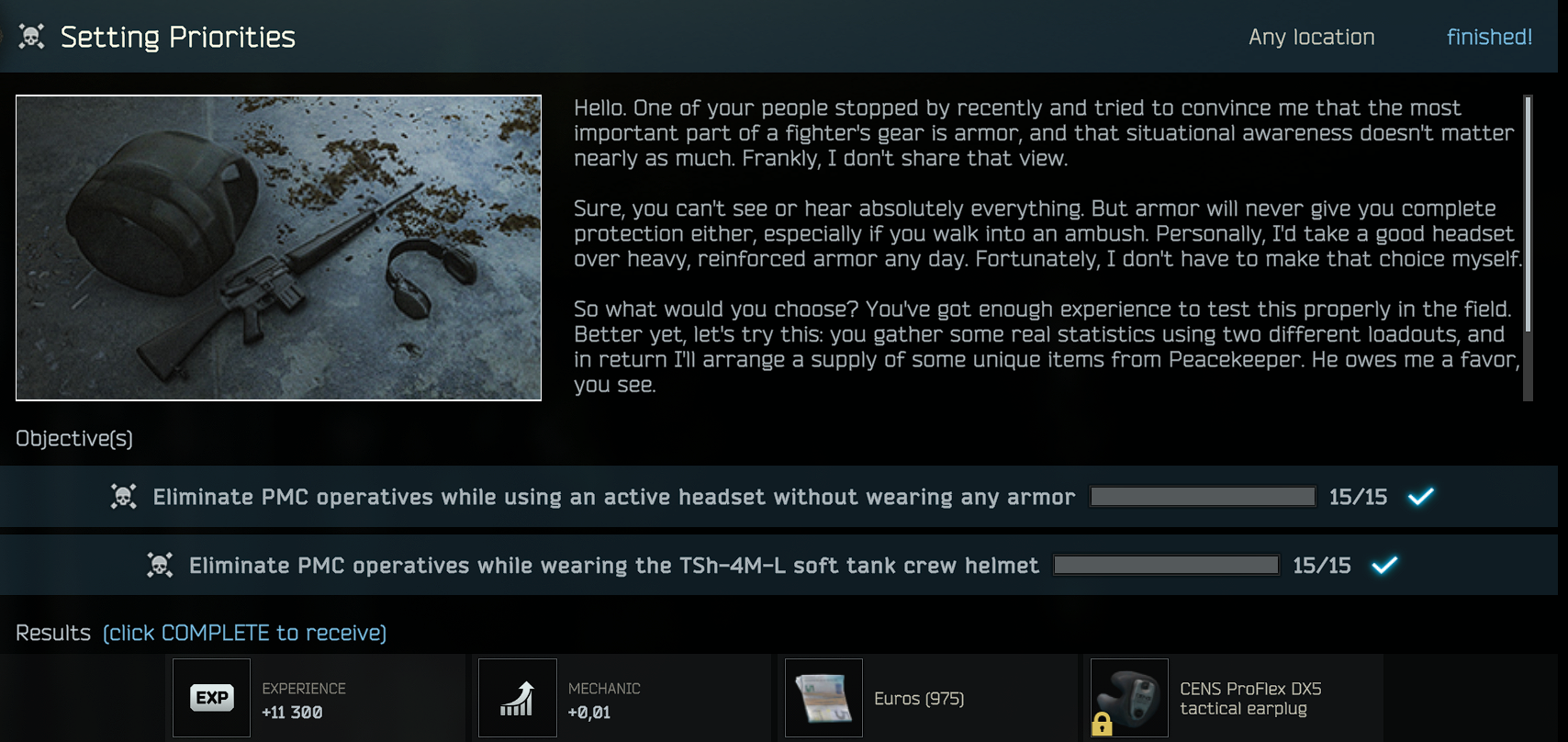1568x742 pixels.
Task: Inspect the Euros banknote reward icon
Action: click(x=823, y=698)
